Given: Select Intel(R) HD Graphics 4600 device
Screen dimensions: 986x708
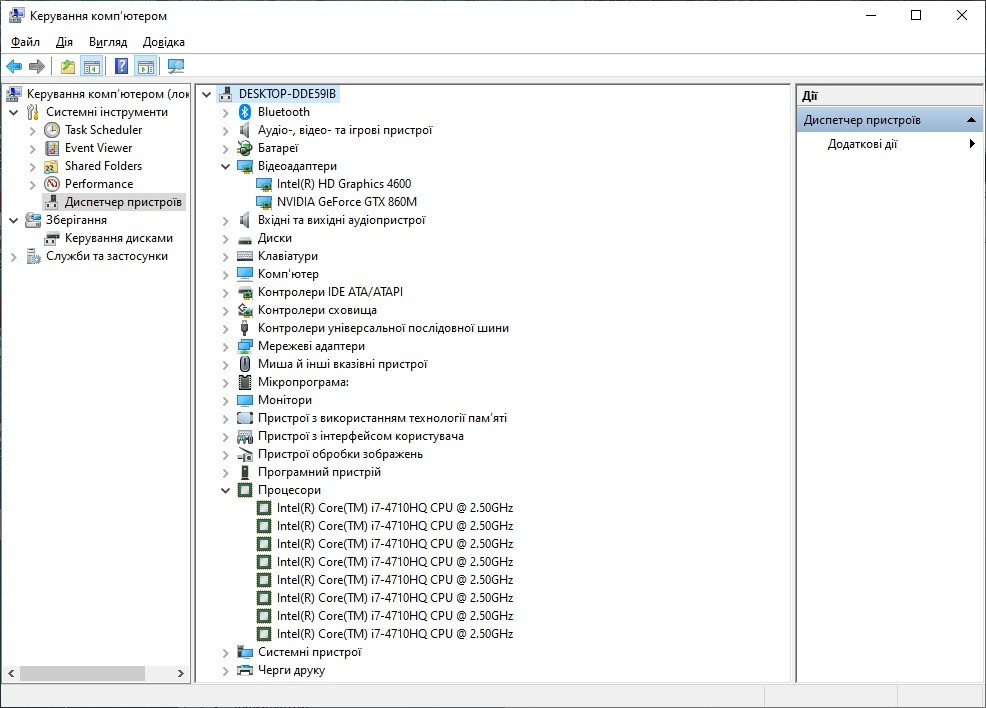Looking at the screenshot, I should (343, 184).
